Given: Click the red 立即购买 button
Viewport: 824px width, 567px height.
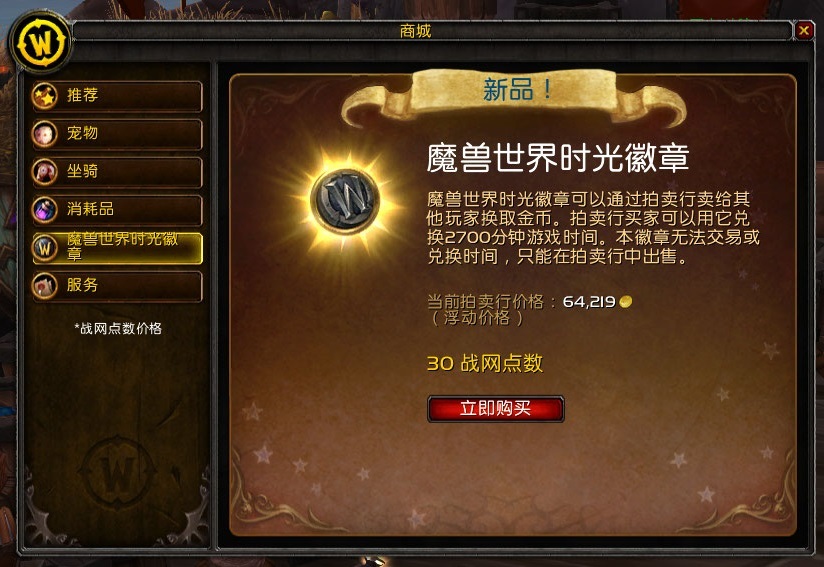Looking at the screenshot, I should 496,408.
